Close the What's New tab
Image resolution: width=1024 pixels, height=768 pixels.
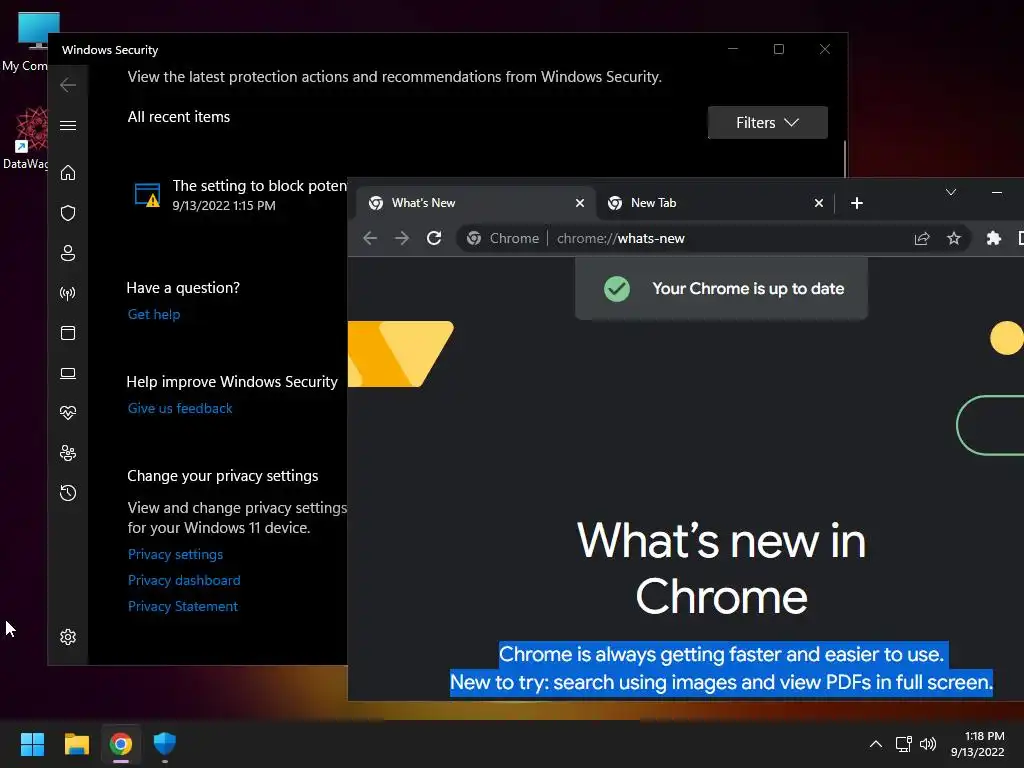pos(579,203)
